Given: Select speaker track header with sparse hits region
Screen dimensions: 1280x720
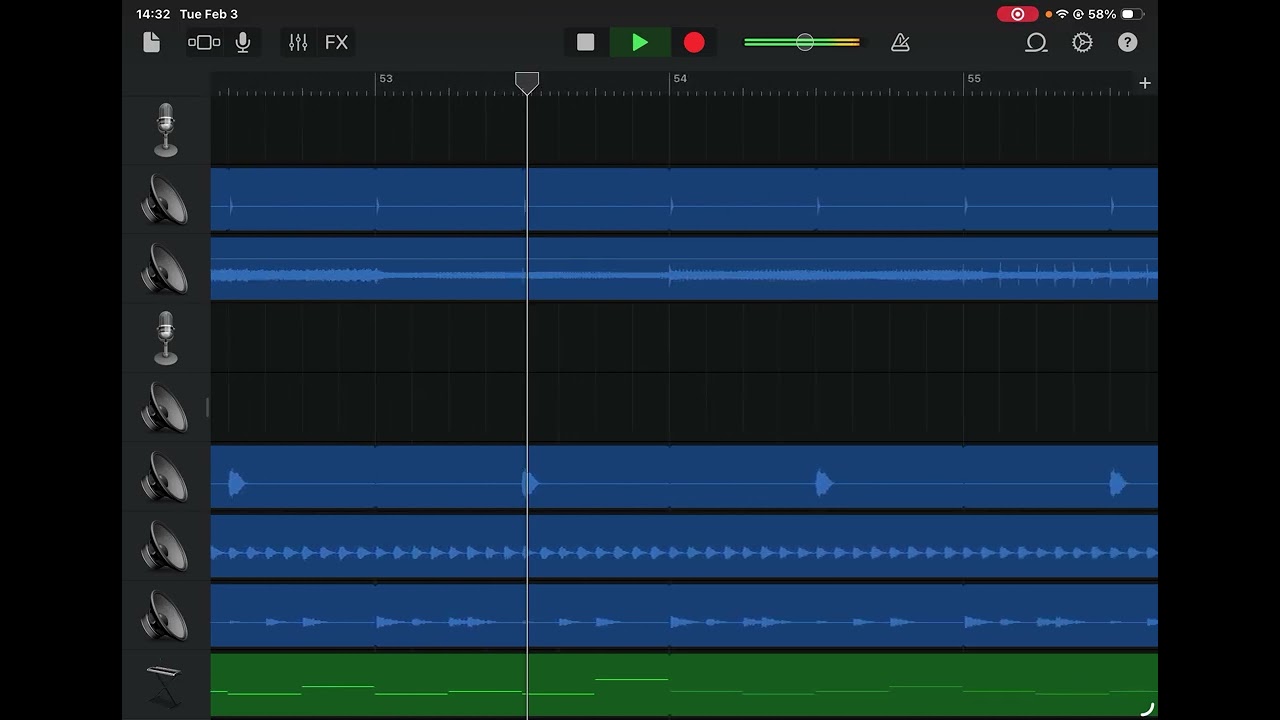Looking at the screenshot, I should [x=166, y=477].
